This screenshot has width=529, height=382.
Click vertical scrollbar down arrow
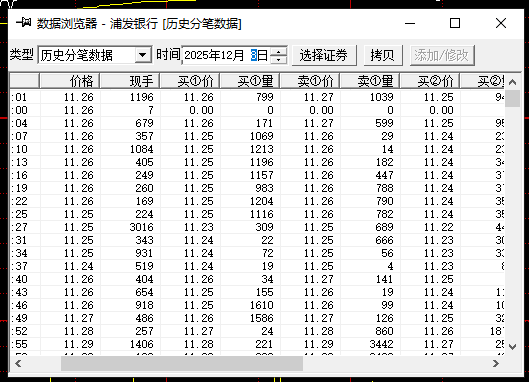pyautogui.click(x=512, y=347)
